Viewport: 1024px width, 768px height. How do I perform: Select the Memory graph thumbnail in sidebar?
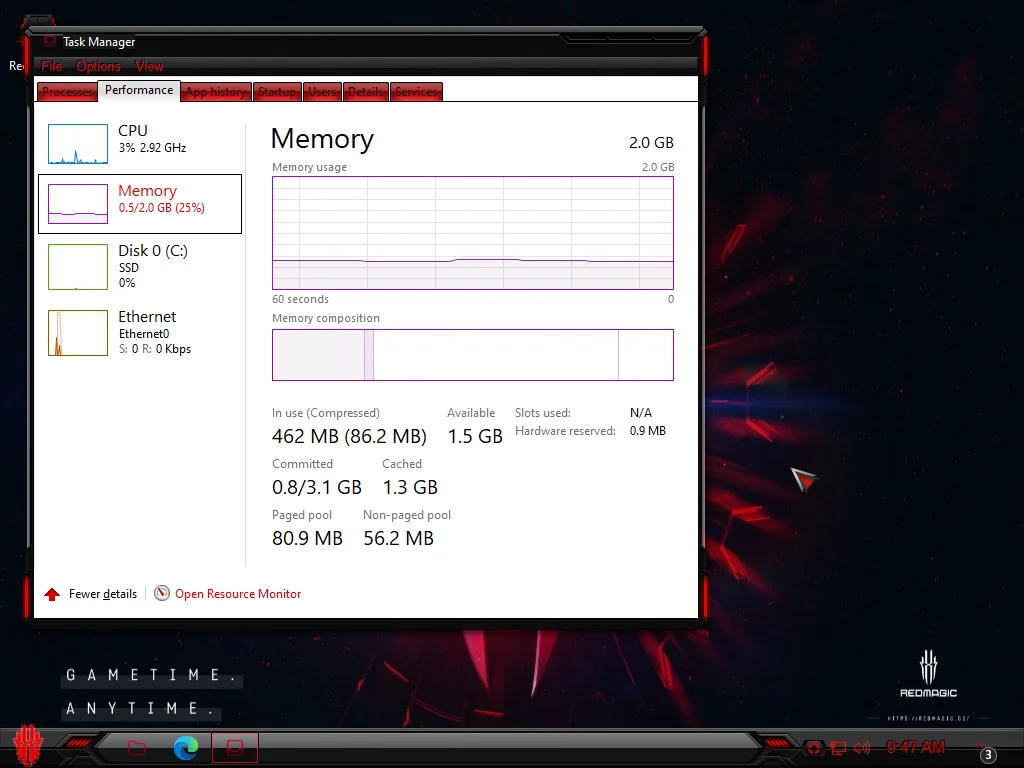coord(78,204)
